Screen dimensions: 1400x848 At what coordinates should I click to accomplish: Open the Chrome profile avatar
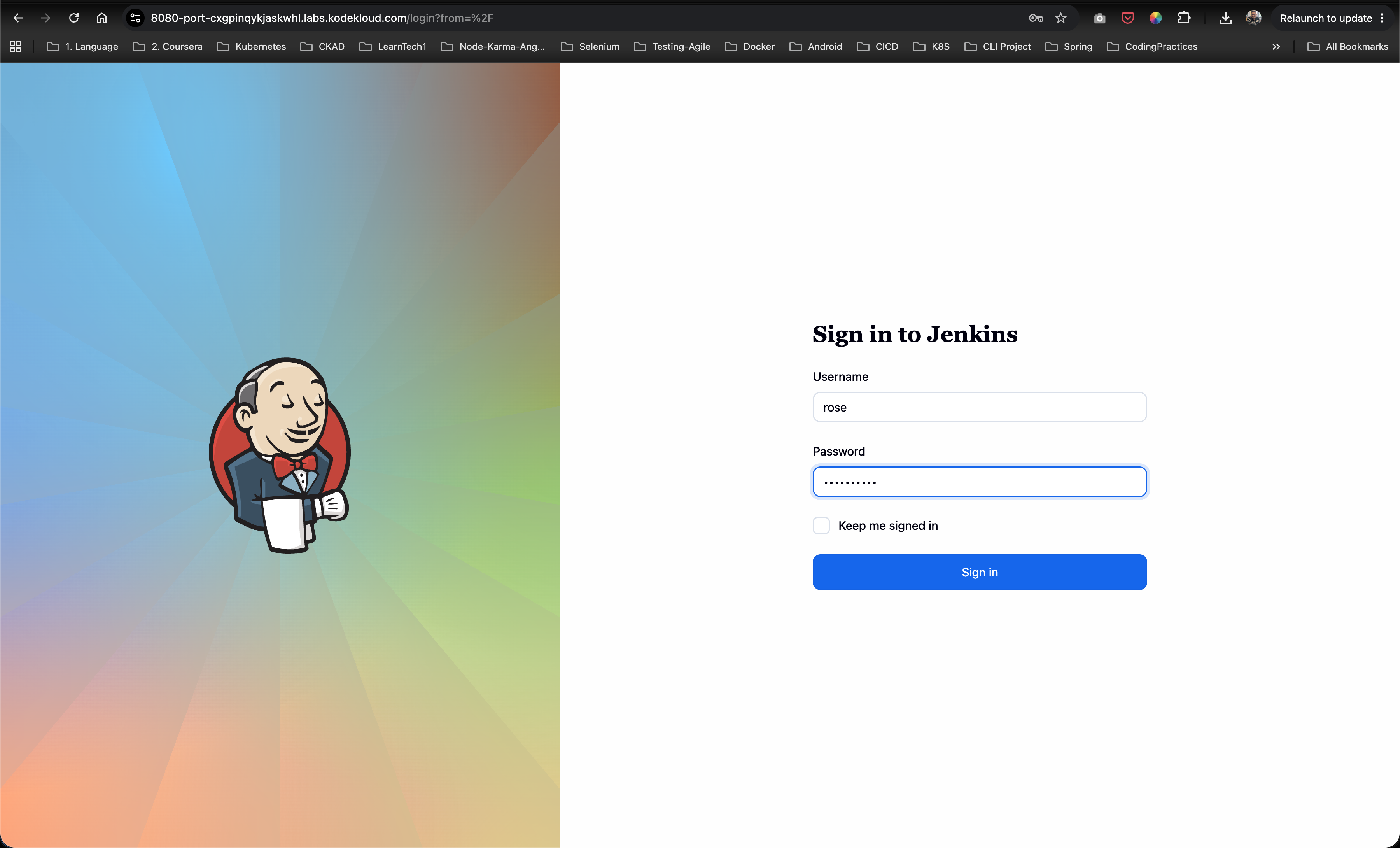coord(1253,18)
